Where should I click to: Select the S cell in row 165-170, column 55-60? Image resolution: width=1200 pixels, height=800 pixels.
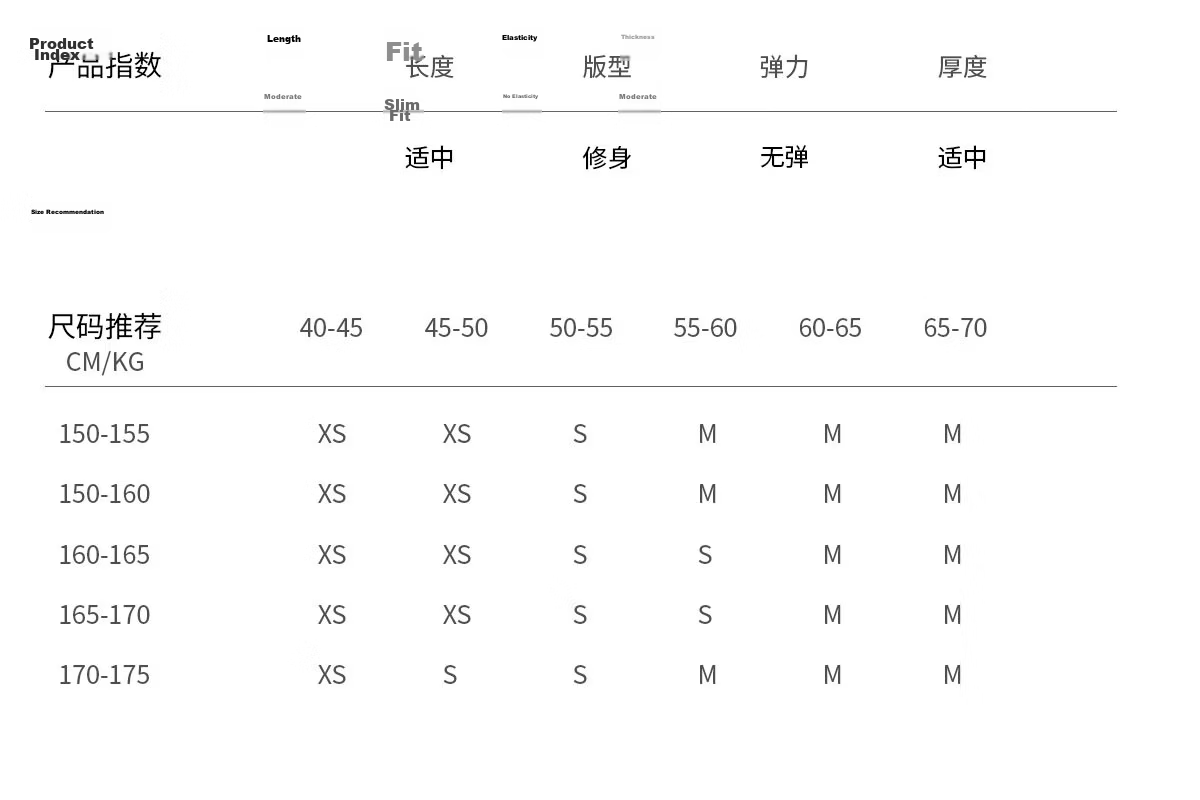coord(705,615)
